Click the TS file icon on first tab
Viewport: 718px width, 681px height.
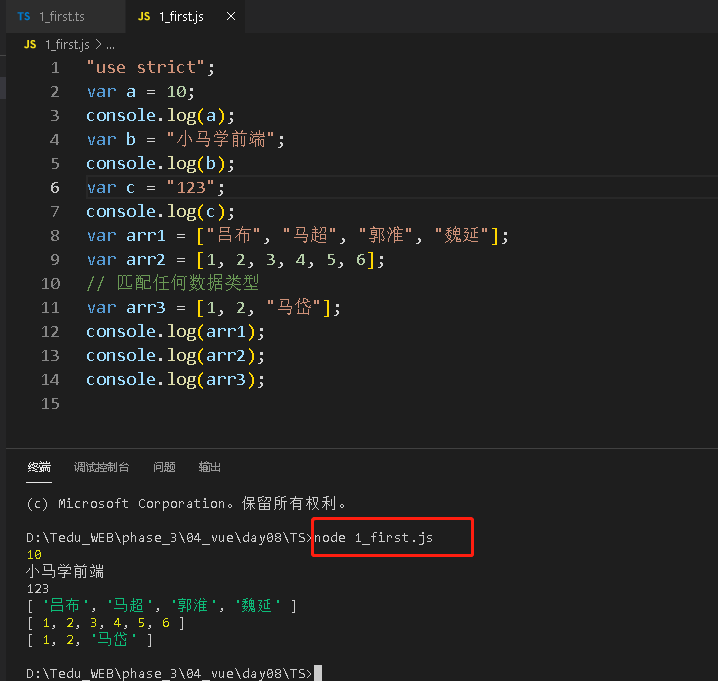pyautogui.click(x=24, y=16)
